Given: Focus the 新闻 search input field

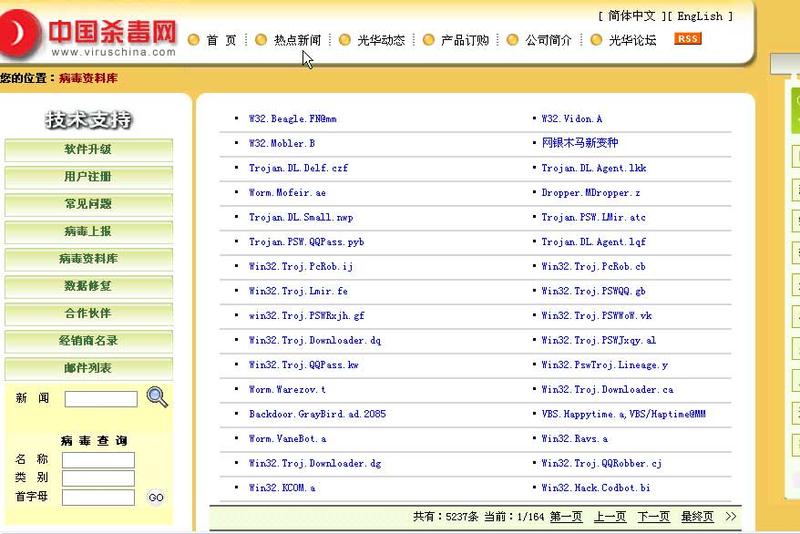Looking at the screenshot, I should [101, 399].
